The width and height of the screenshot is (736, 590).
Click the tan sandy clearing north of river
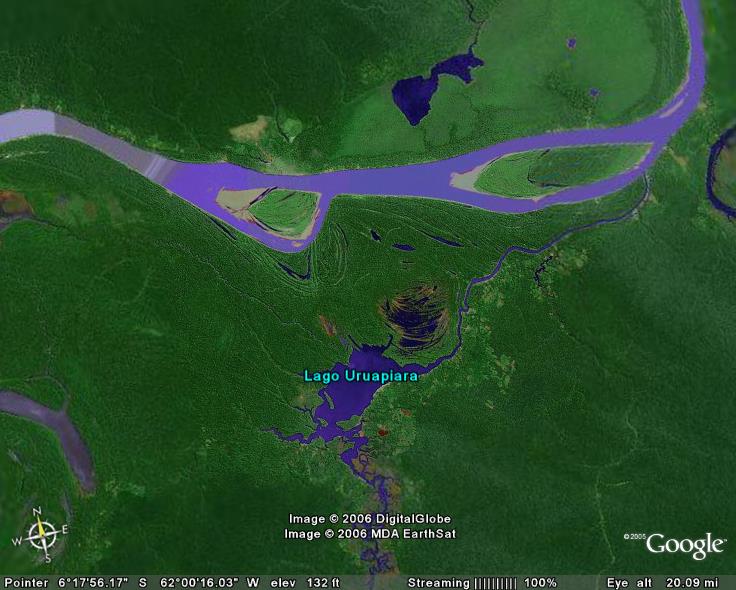point(250,129)
